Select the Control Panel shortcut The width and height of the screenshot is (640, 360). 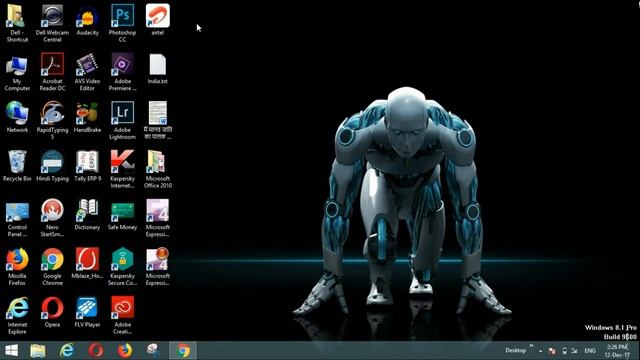[x=17, y=211]
